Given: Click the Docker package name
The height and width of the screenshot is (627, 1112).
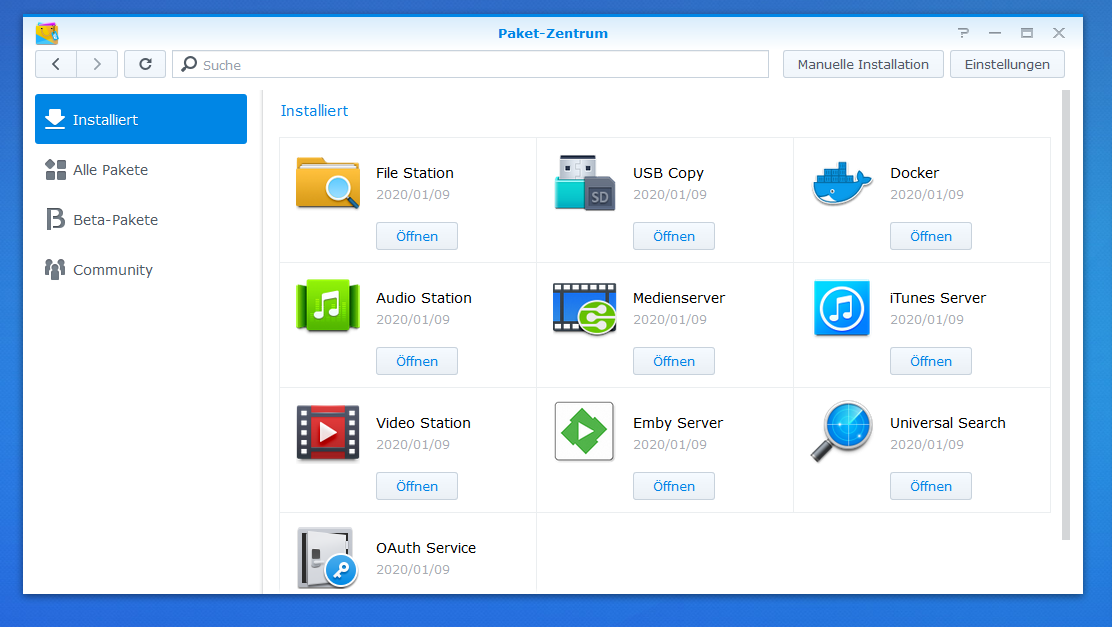Looking at the screenshot, I should pos(914,173).
